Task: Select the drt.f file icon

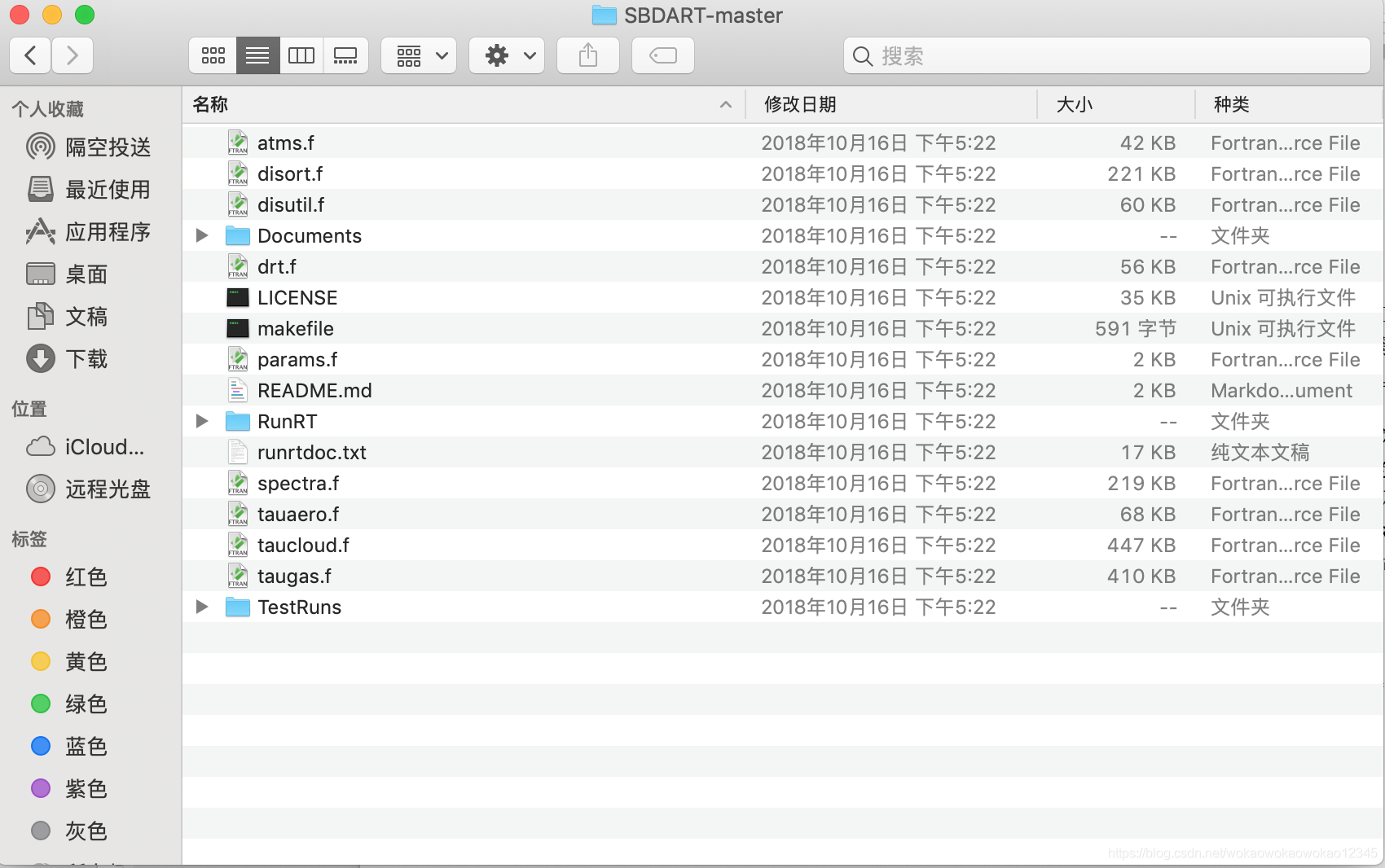Action: pos(238,266)
